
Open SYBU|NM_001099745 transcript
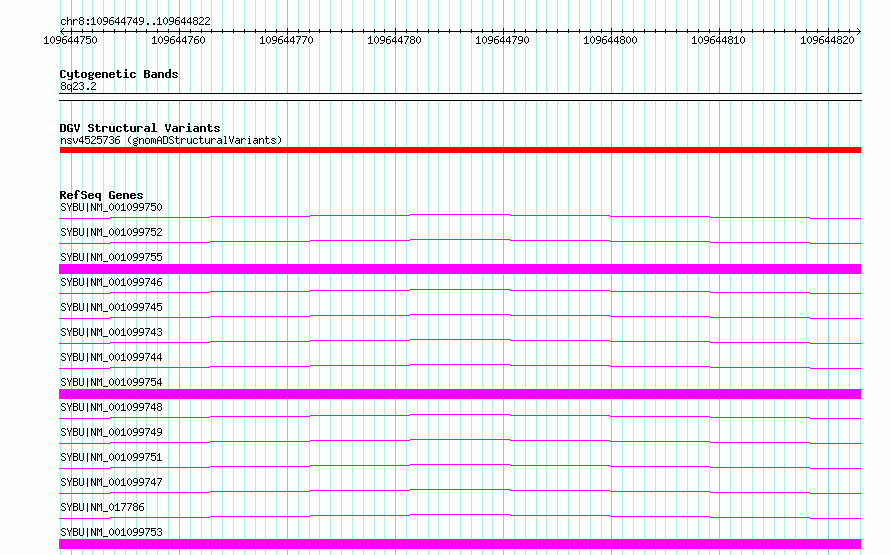click(x=111, y=307)
